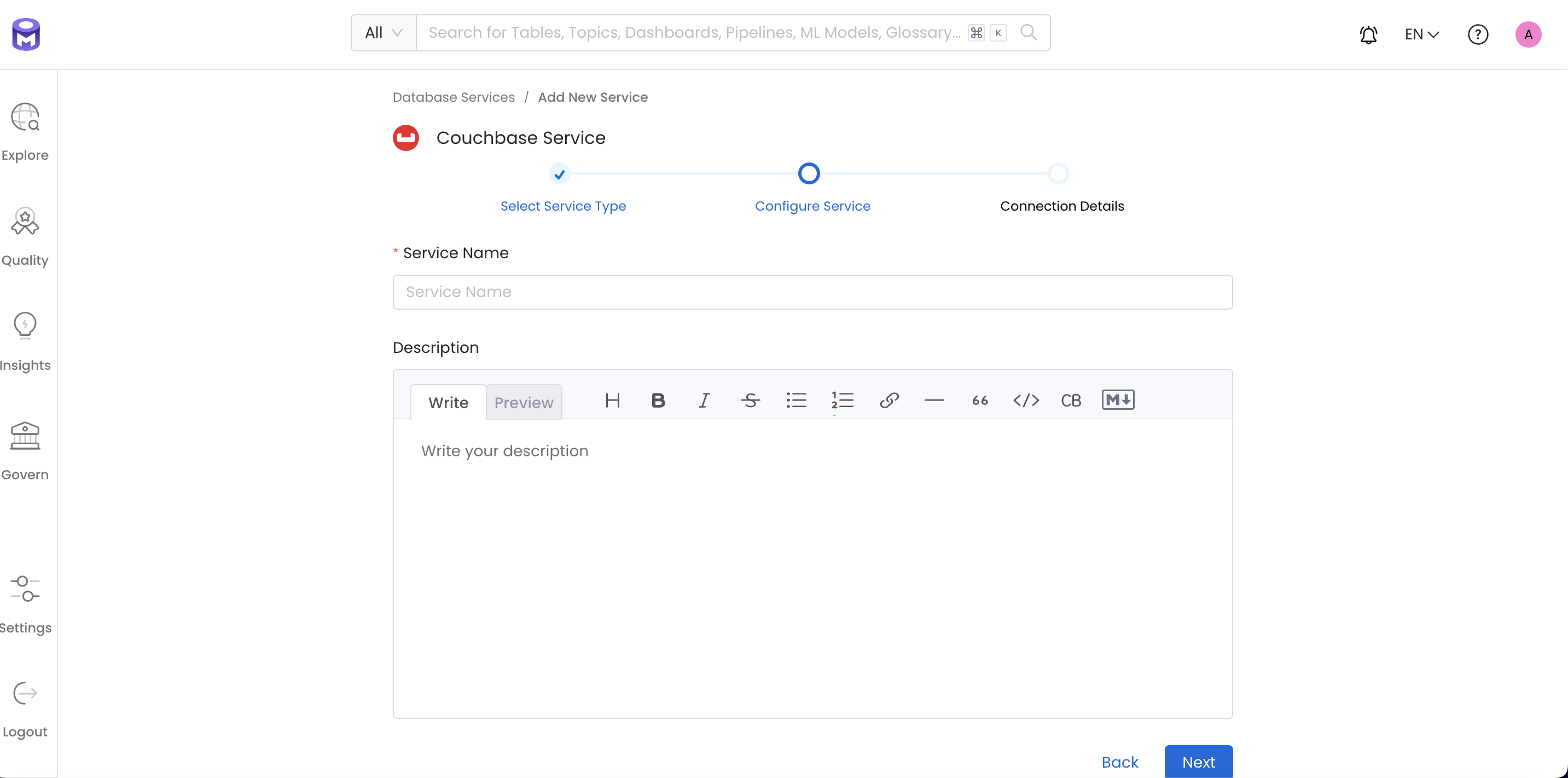Enable italic formatting in description toolbar
The height and width of the screenshot is (778, 1568).
[704, 400]
